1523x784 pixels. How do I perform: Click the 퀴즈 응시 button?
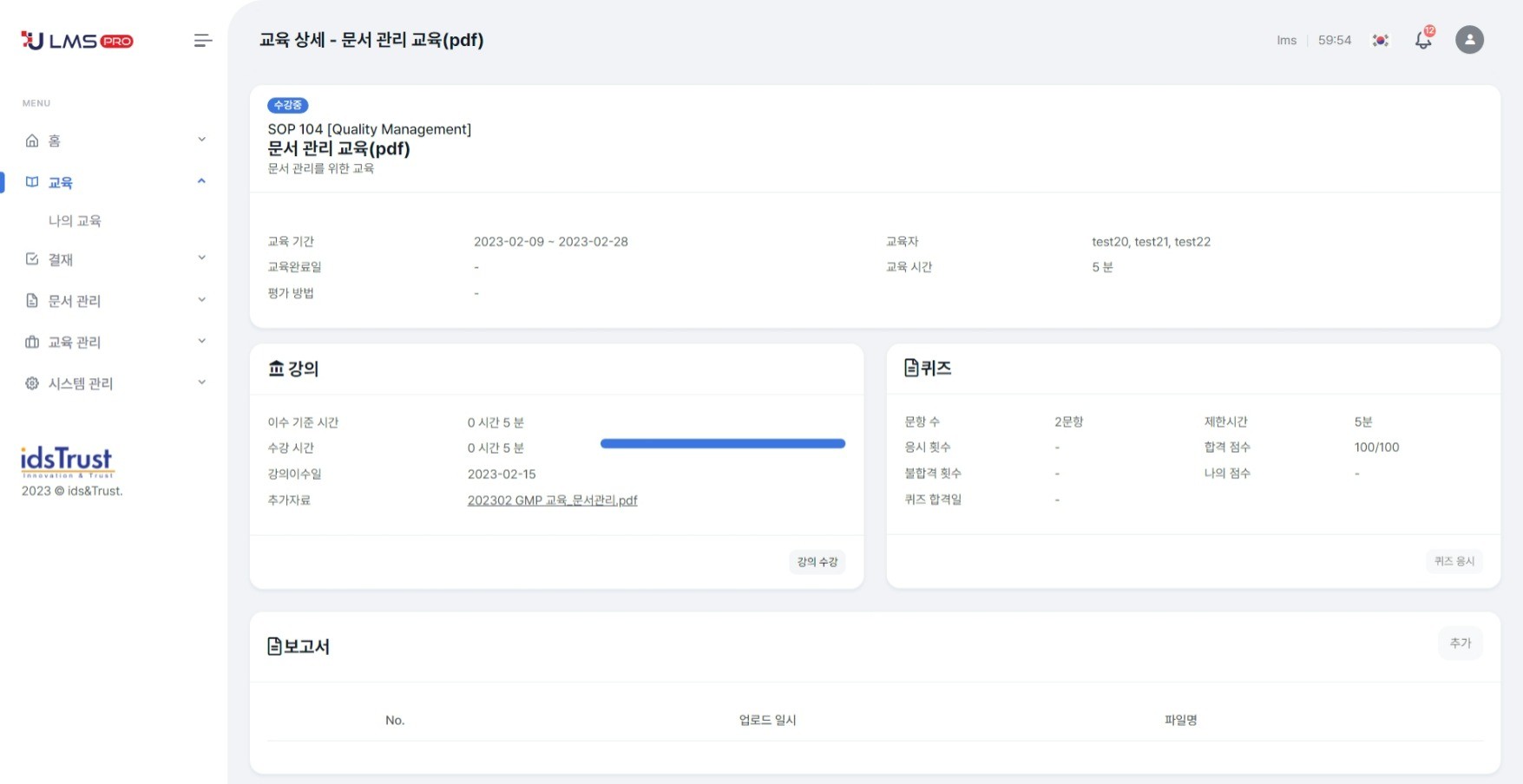(x=1454, y=561)
